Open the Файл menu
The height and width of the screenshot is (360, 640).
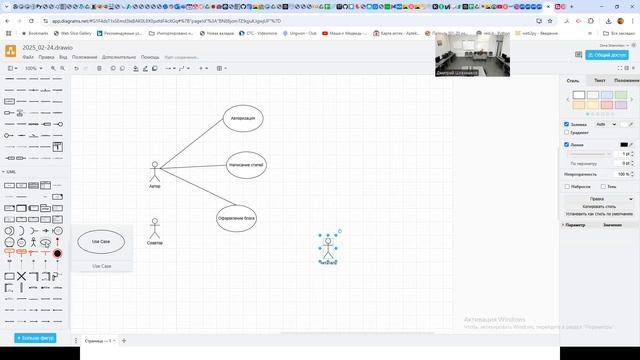(28, 57)
